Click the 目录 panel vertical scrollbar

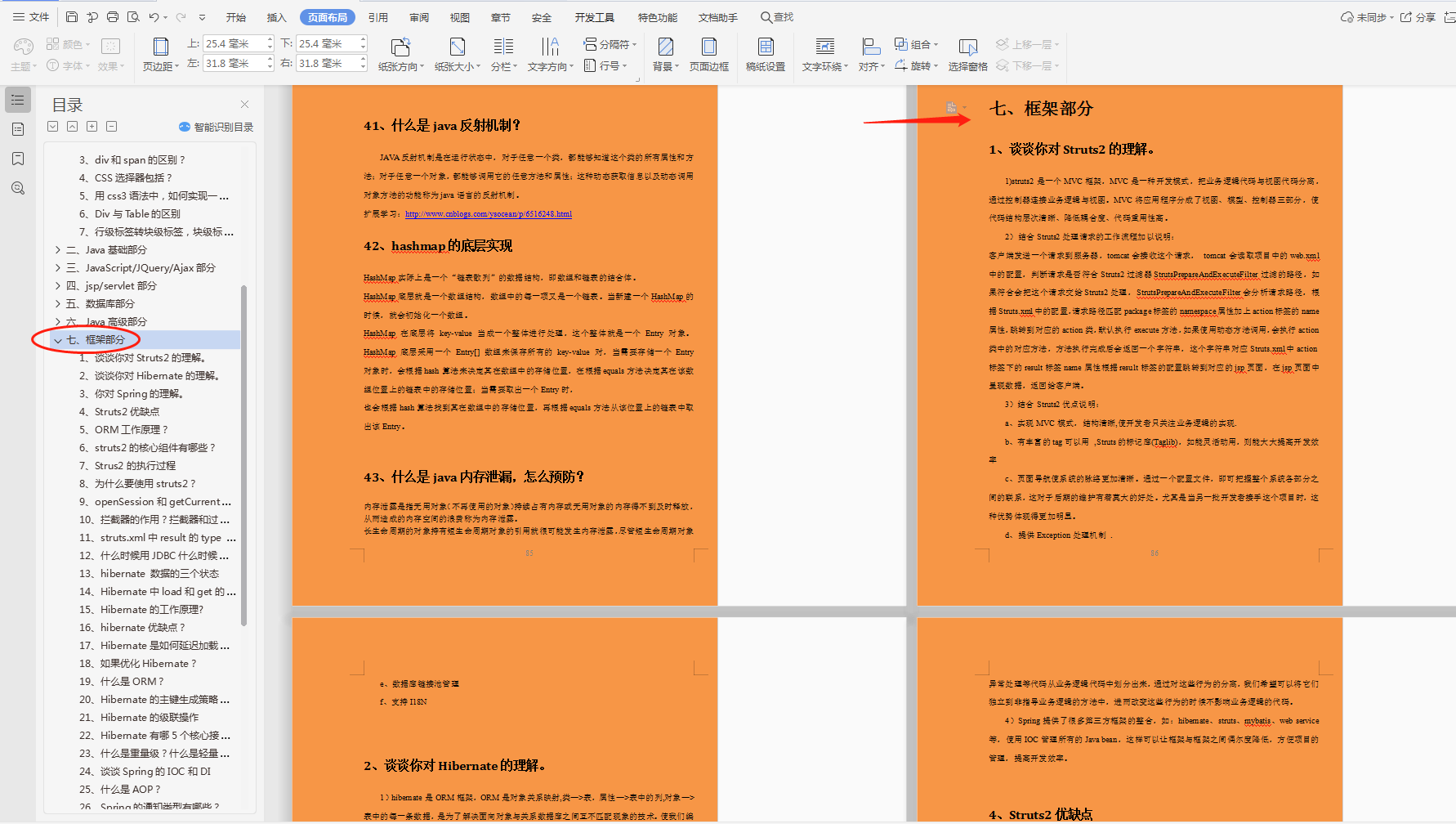(243, 455)
